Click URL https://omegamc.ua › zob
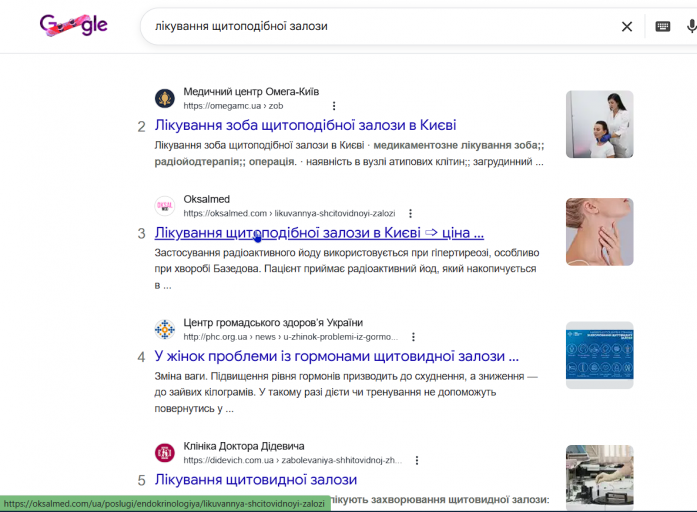This screenshot has width=697, height=512. tap(233, 106)
